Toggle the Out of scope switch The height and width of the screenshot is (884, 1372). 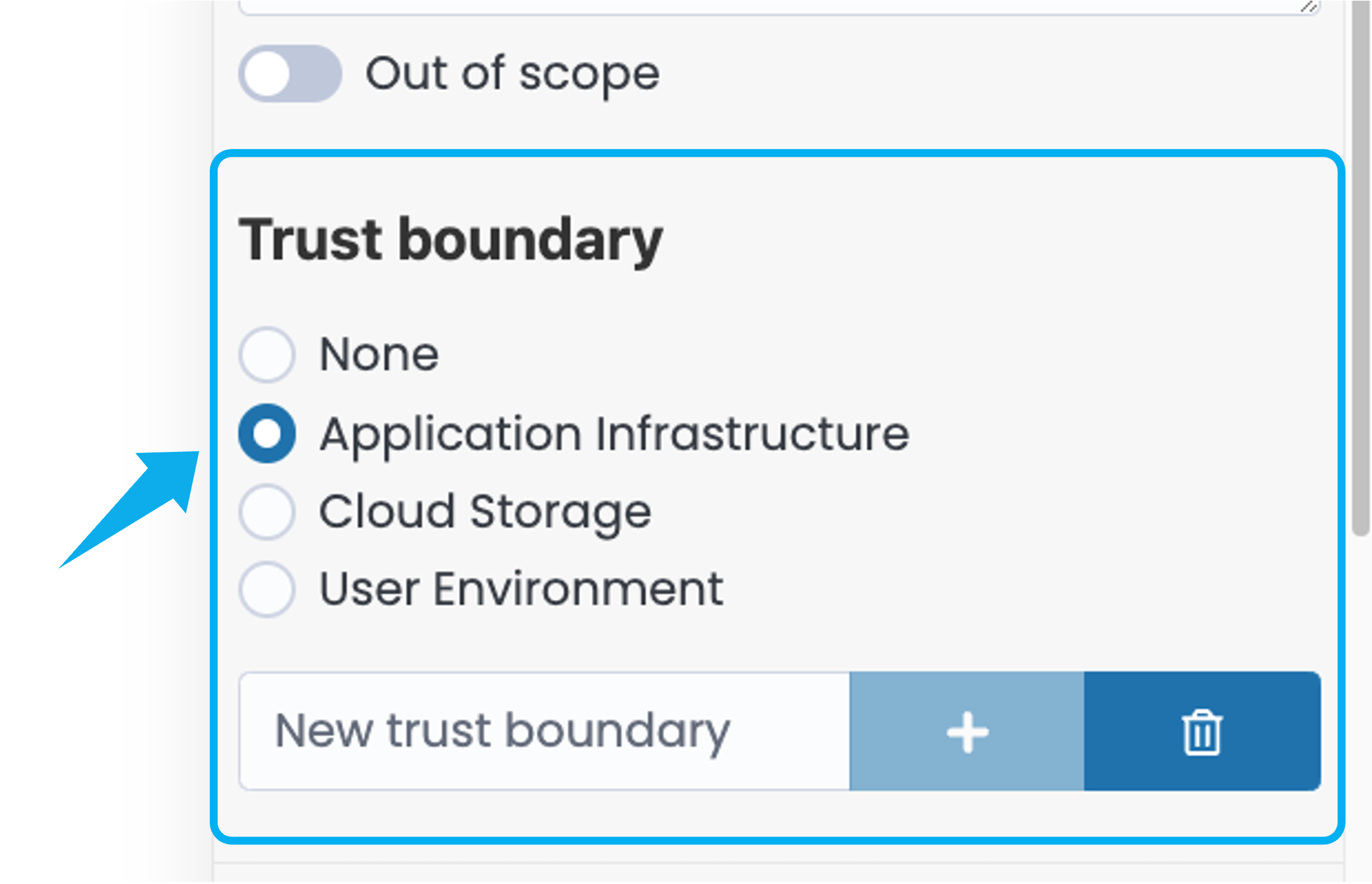290,74
